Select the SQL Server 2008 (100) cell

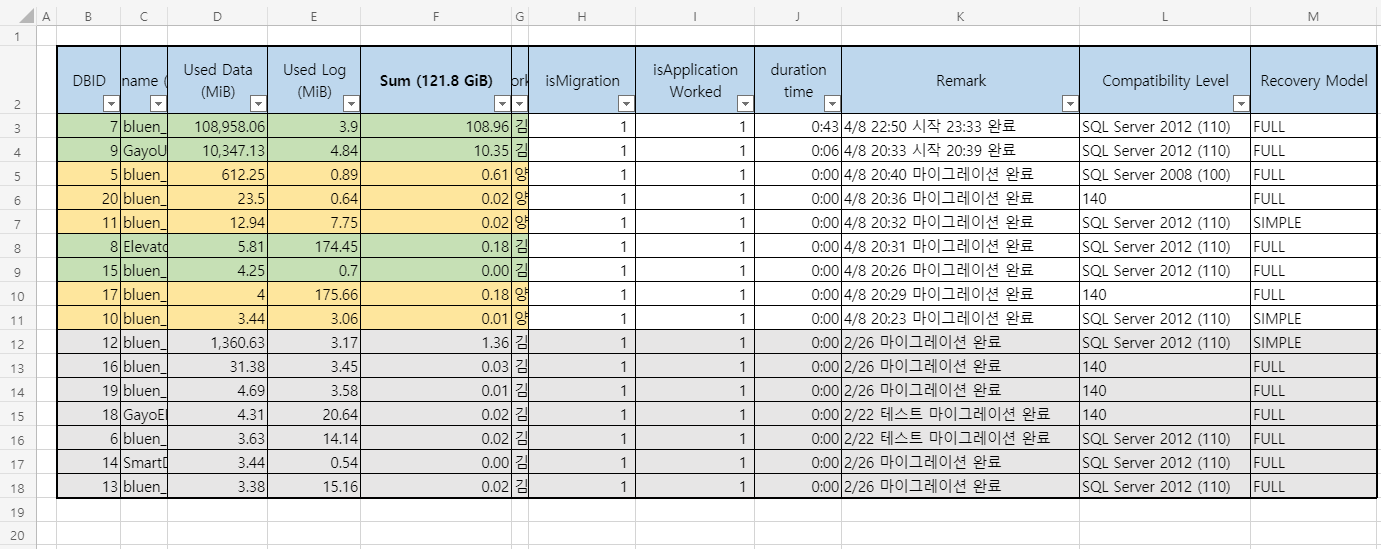[1164, 175]
